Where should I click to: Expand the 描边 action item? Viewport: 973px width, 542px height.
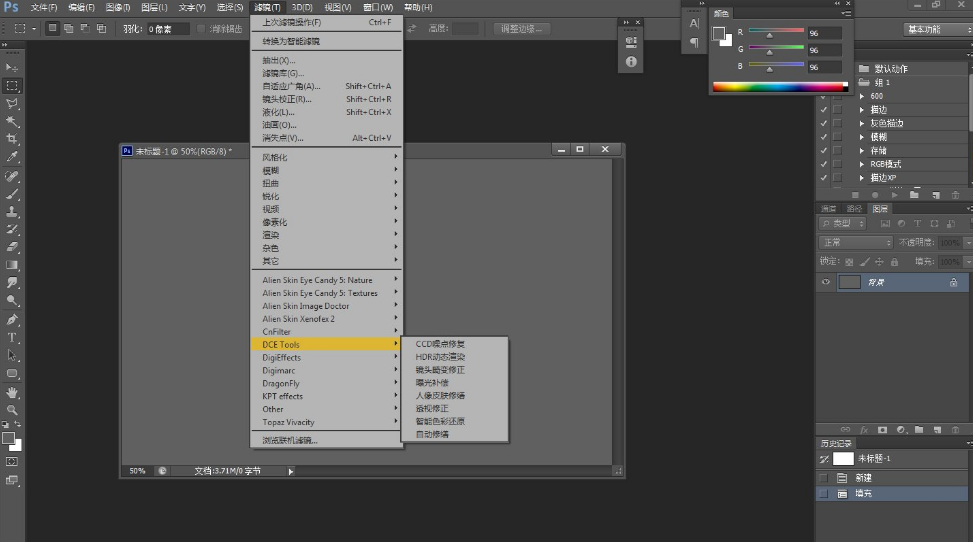[x=862, y=110]
